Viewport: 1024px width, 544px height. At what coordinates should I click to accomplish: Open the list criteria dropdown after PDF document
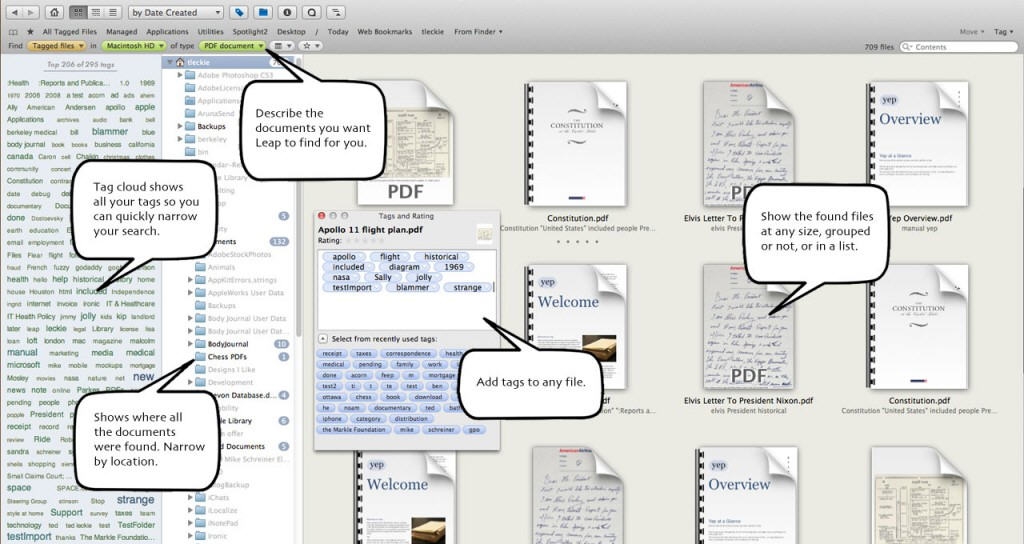click(282, 46)
